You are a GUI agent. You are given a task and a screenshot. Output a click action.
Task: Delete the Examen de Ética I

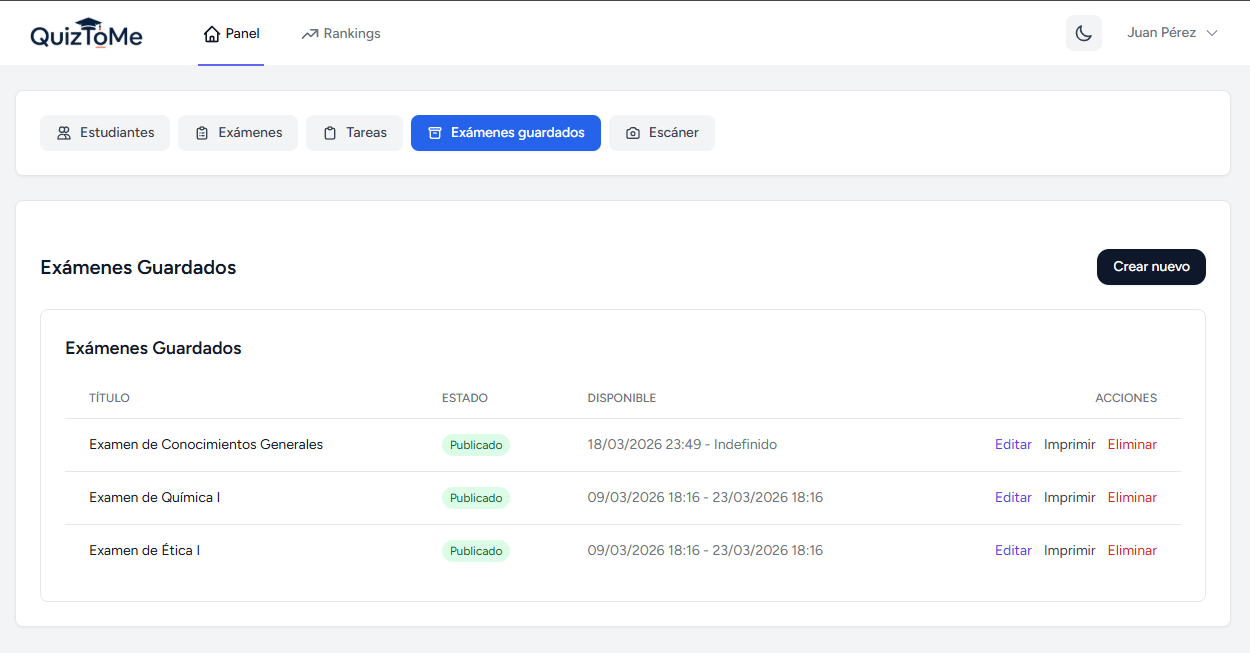pyautogui.click(x=1131, y=551)
